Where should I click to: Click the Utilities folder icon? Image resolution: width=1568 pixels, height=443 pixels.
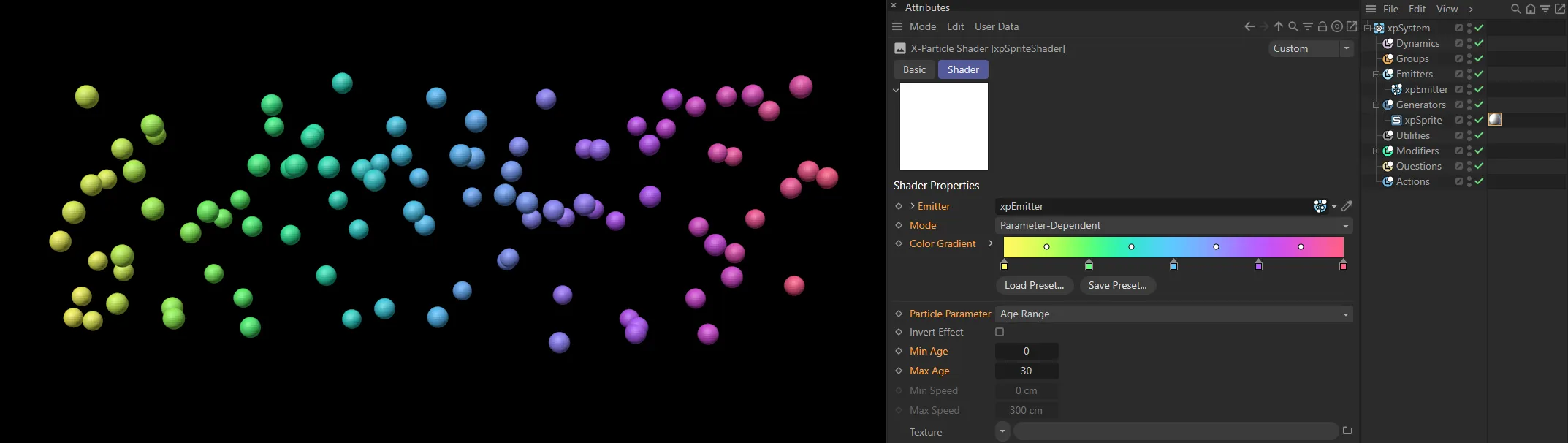coord(1388,135)
